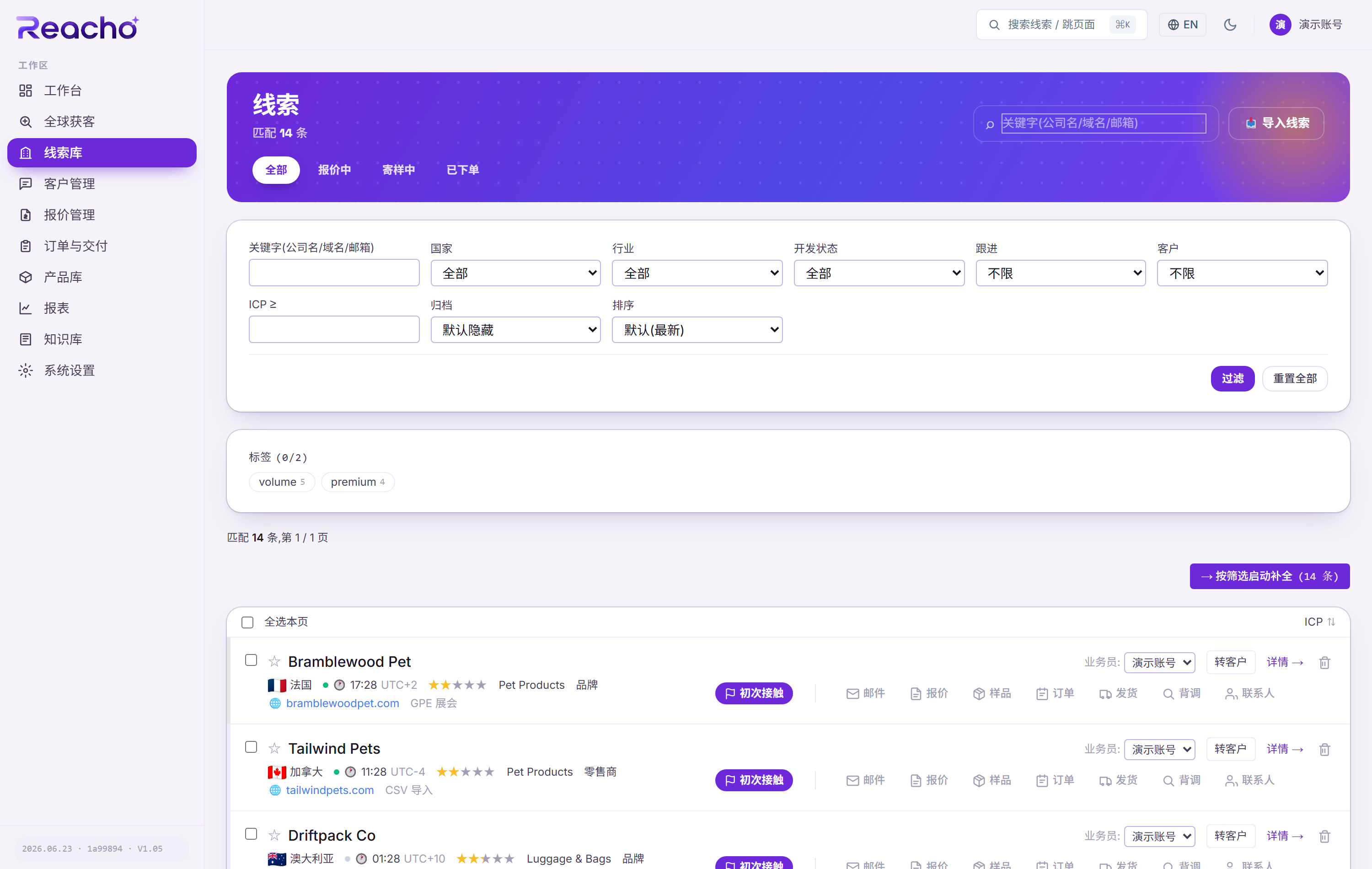Open the 排序 sort dropdown
1372x869 pixels.
(697, 329)
